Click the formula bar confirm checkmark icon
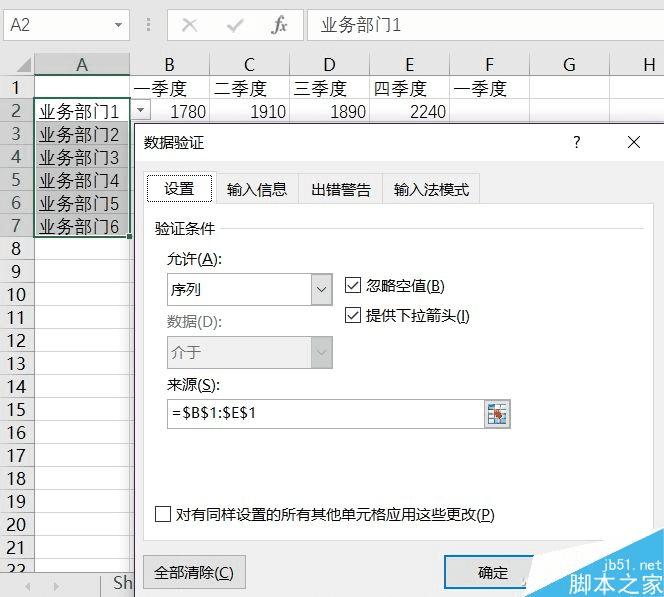 234,25
